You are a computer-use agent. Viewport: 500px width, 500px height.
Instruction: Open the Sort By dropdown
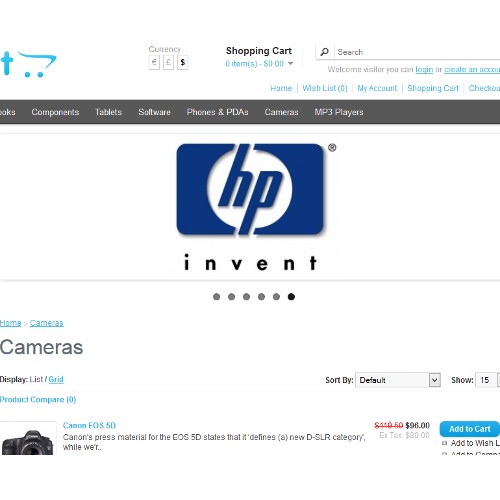[398, 380]
